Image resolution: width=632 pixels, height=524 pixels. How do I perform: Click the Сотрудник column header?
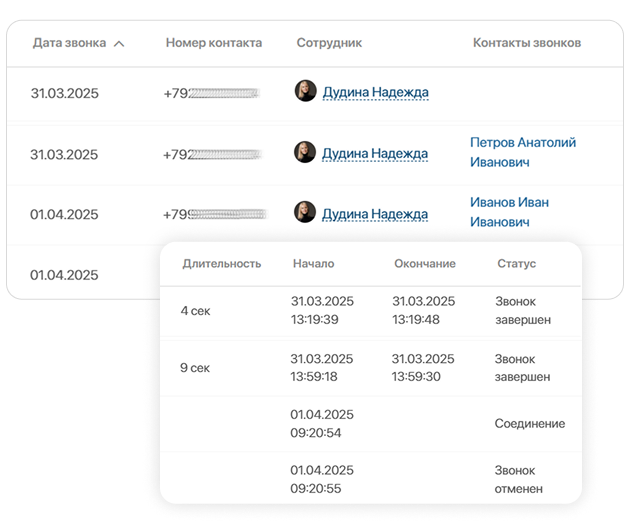coord(329,43)
